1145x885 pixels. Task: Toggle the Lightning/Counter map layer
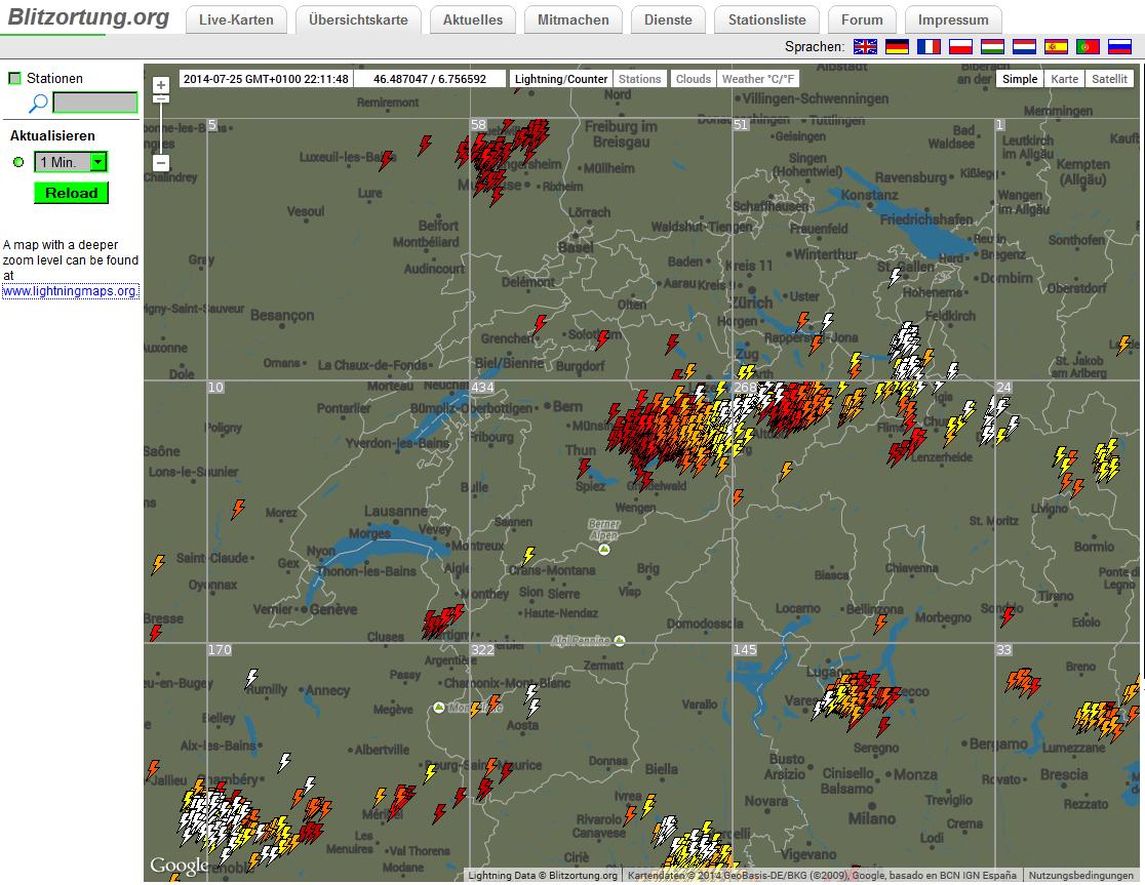pos(561,79)
